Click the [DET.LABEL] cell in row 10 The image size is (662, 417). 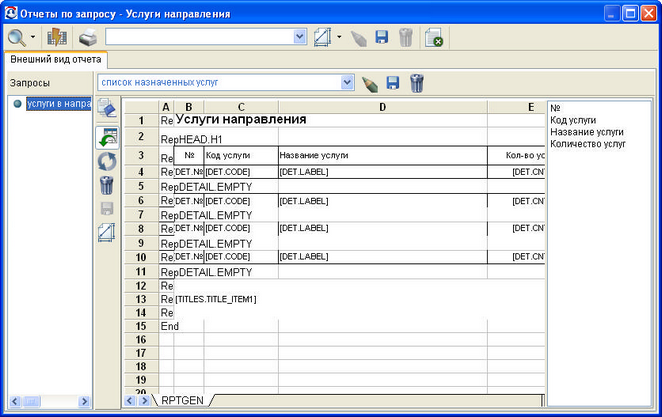click(x=383, y=257)
